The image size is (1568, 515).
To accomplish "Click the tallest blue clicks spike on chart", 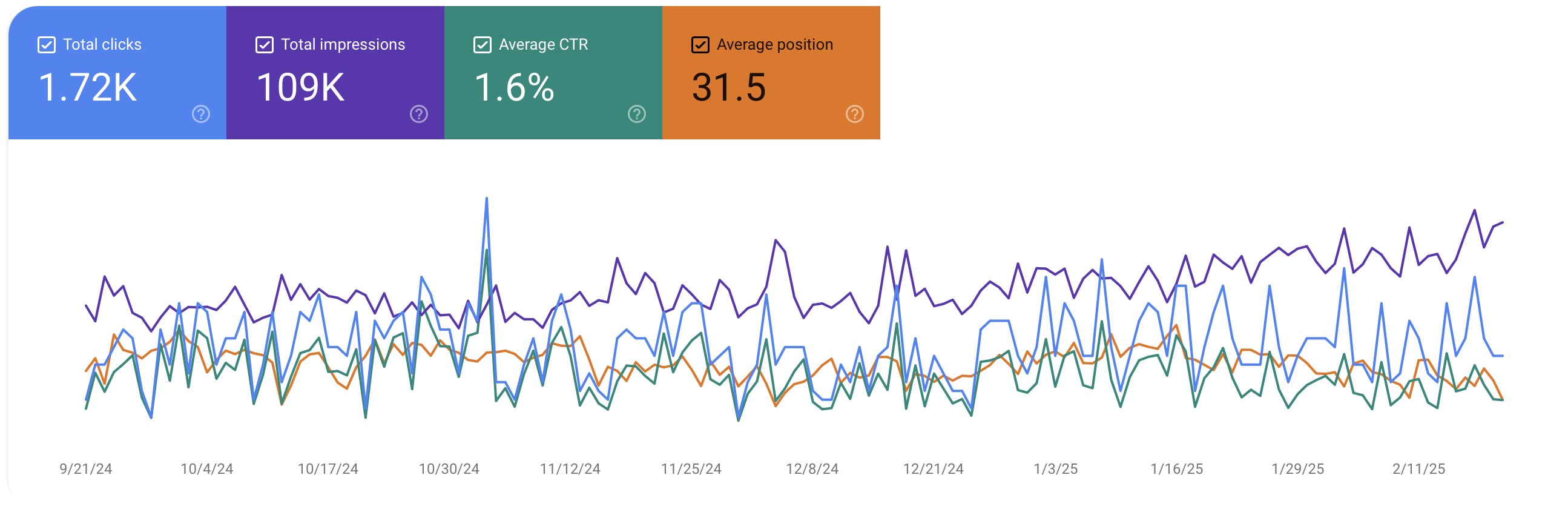I will click(x=486, y=199).
